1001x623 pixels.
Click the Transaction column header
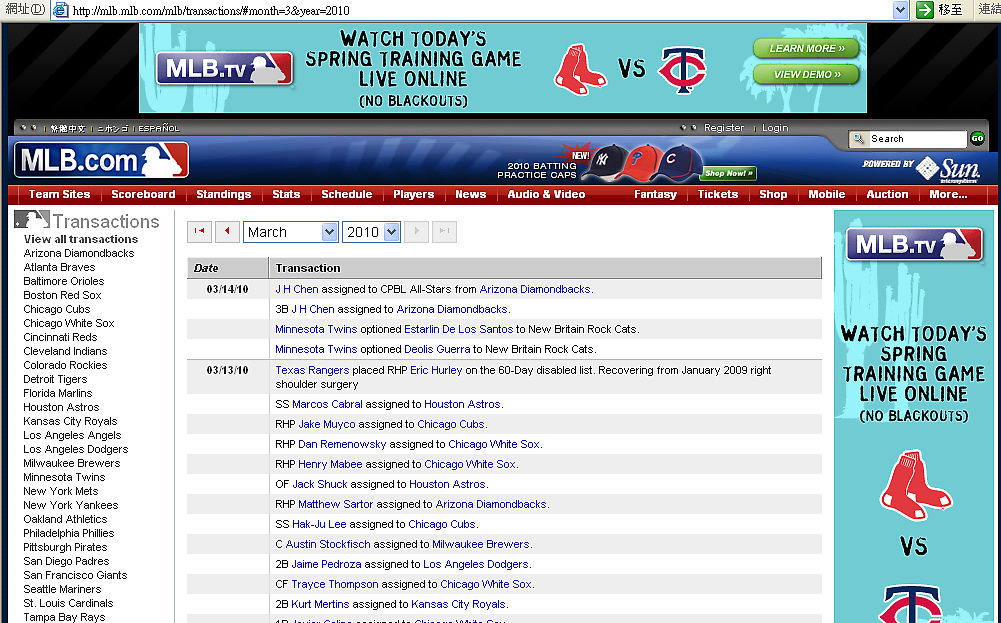(545, 268)
